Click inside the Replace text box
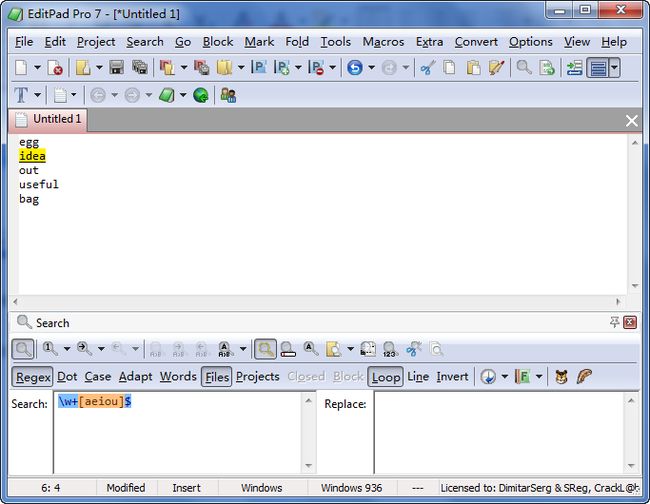 point(499,432)
